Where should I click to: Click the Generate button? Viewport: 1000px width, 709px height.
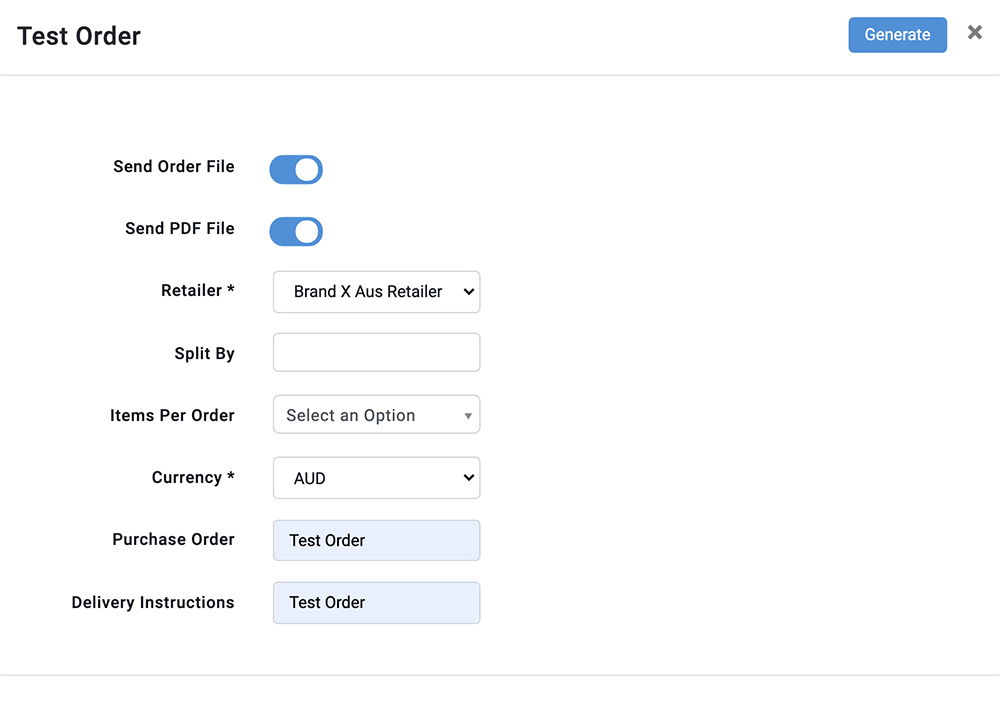click(x=897, y=35)
